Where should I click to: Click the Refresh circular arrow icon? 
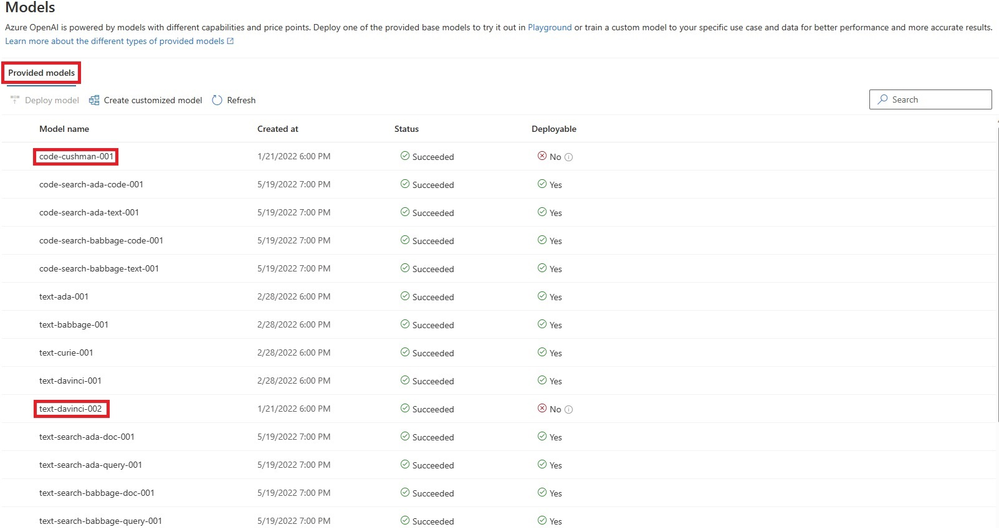(217, 100)
